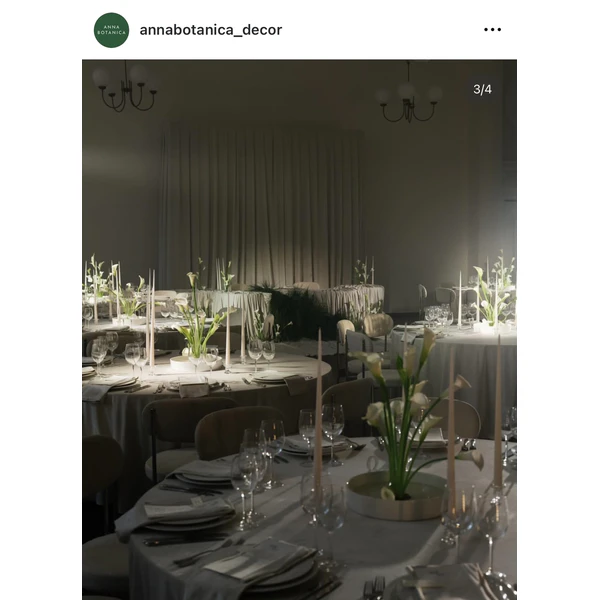Click the tall taper candle on the front table
The image size is (600, 600).
[318, 411]
